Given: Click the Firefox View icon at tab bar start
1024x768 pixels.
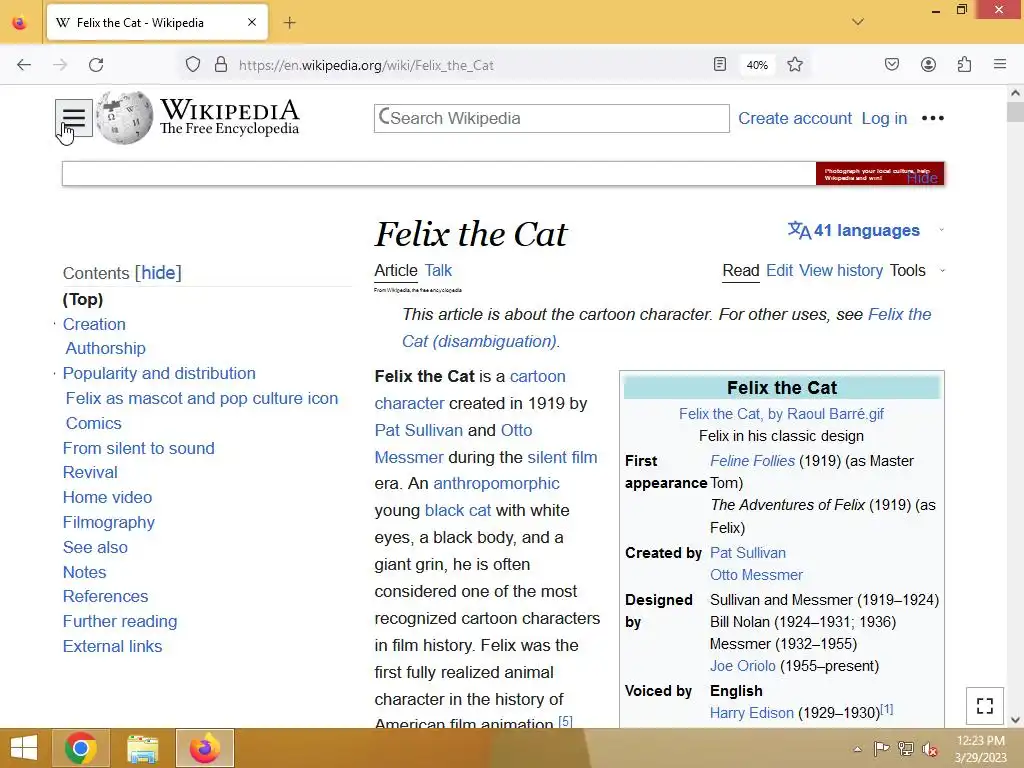Looking at the screenshot, I should (20, 23).
